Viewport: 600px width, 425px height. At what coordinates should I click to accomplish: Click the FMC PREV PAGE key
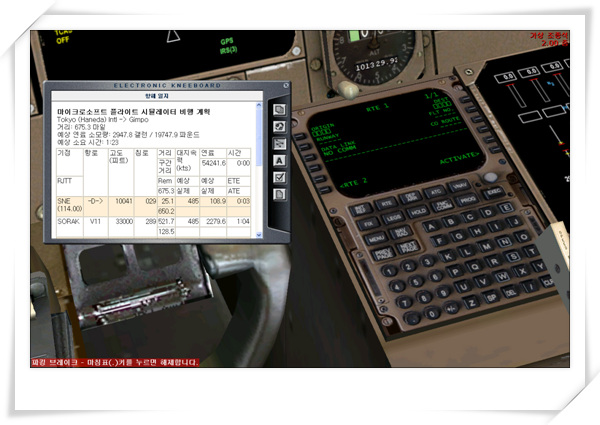pos(383,254)
